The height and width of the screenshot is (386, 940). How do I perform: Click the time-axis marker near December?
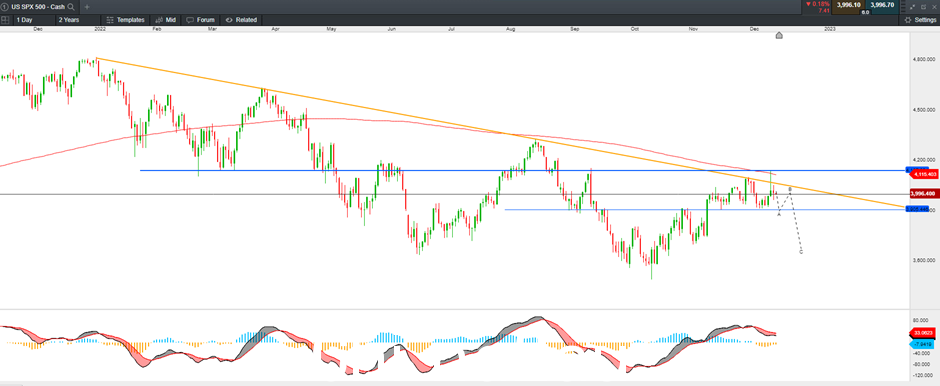tap(779, 35)
